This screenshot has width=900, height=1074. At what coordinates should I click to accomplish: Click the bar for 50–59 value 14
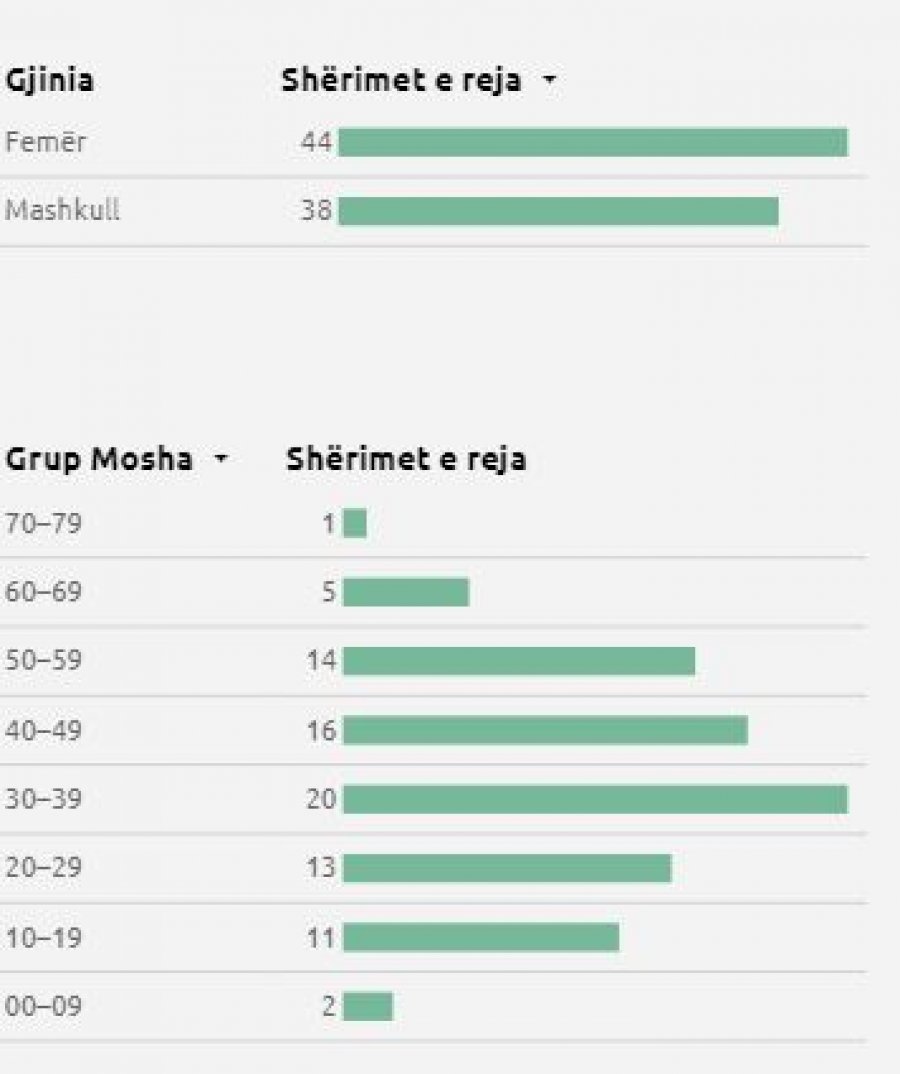[x=519, y=661]
